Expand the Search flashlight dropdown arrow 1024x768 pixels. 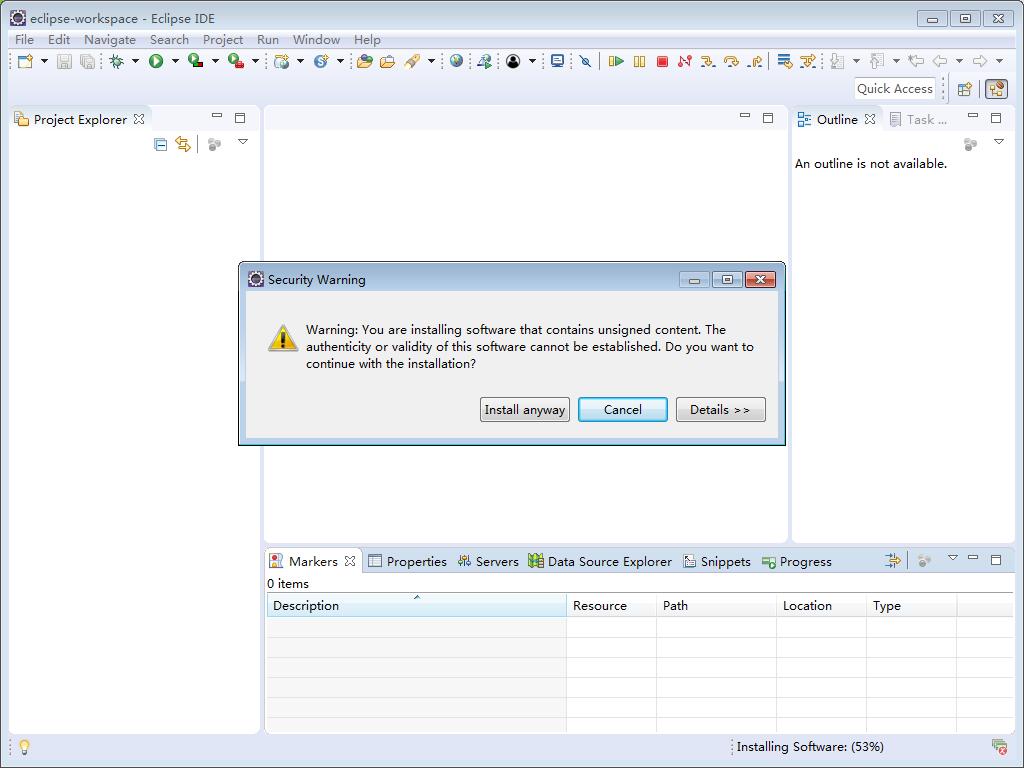[x=431, y=61]
